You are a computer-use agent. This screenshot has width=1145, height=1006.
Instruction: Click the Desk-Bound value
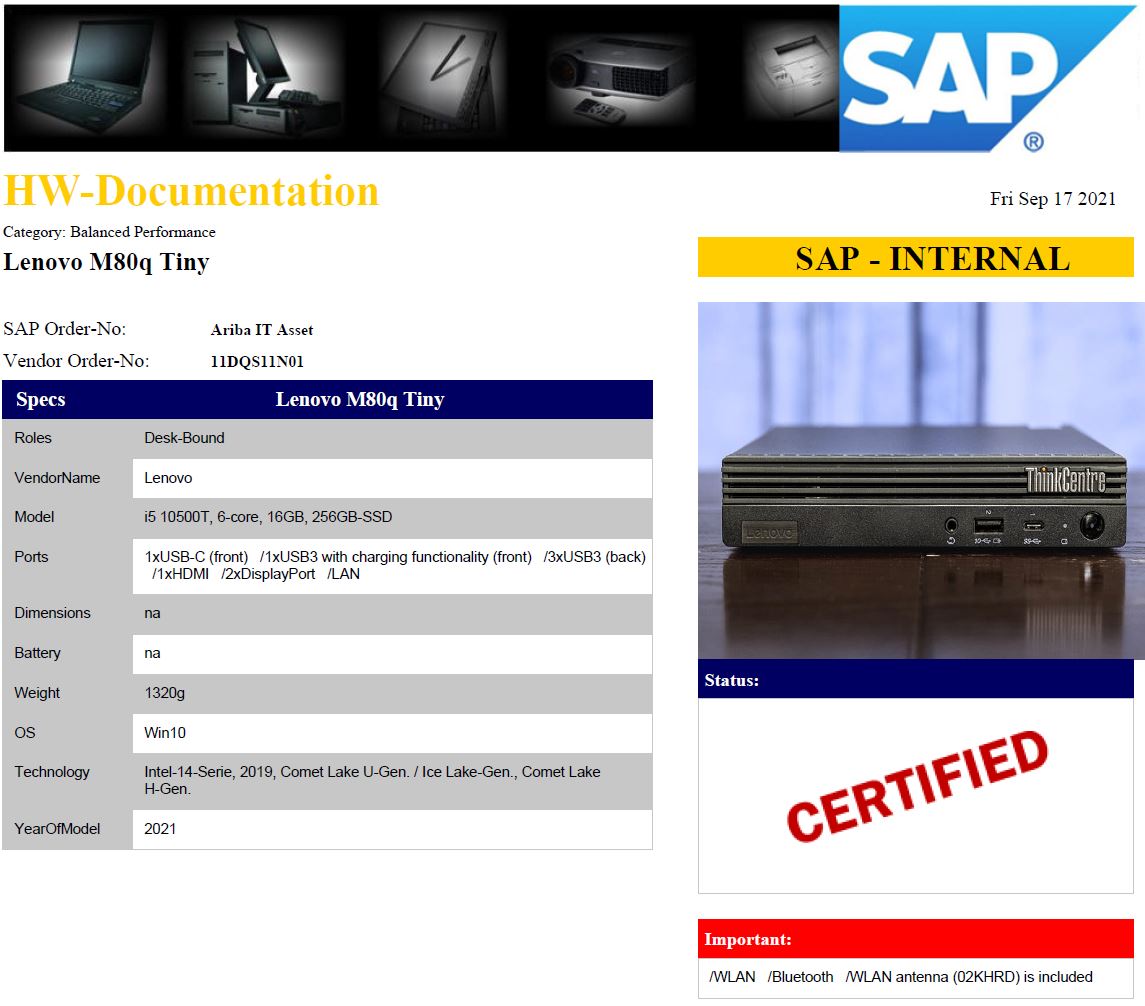(184, 438)
